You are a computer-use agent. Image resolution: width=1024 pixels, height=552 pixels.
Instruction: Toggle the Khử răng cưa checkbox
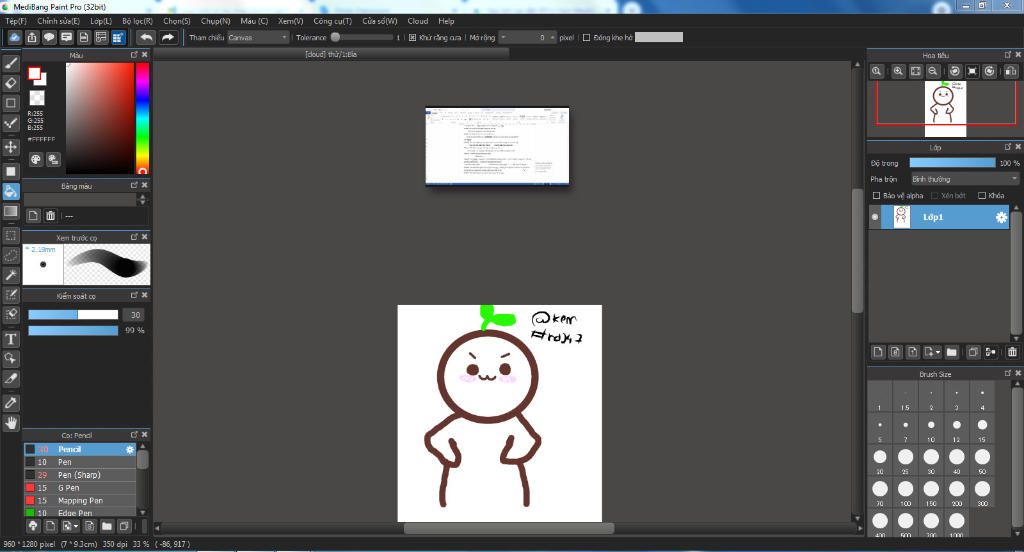point(413,37)
